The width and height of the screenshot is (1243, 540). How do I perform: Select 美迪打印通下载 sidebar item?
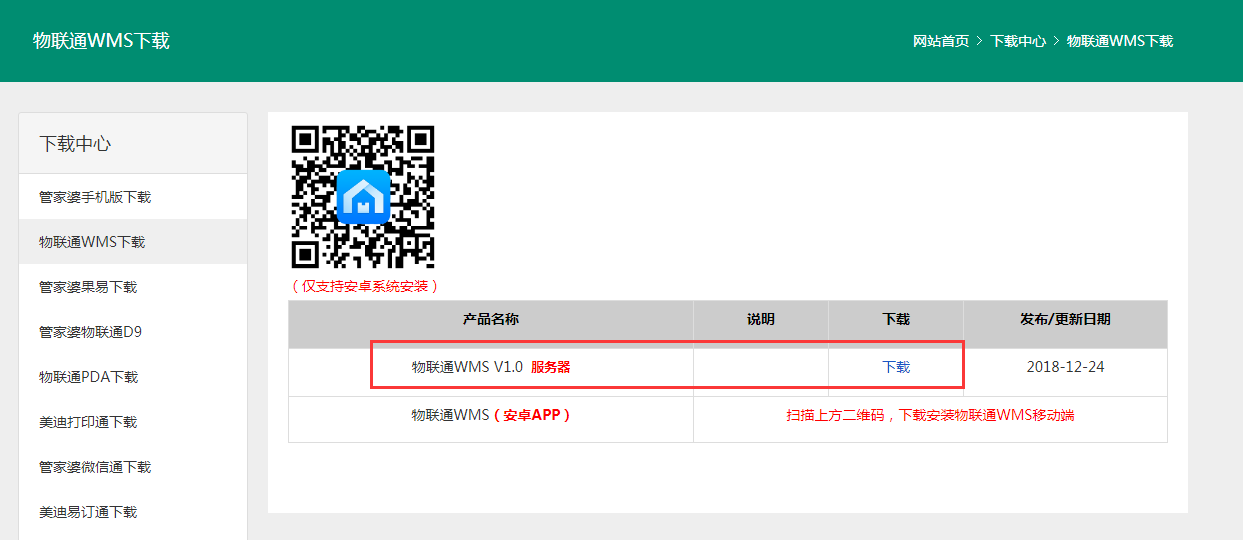133,422
